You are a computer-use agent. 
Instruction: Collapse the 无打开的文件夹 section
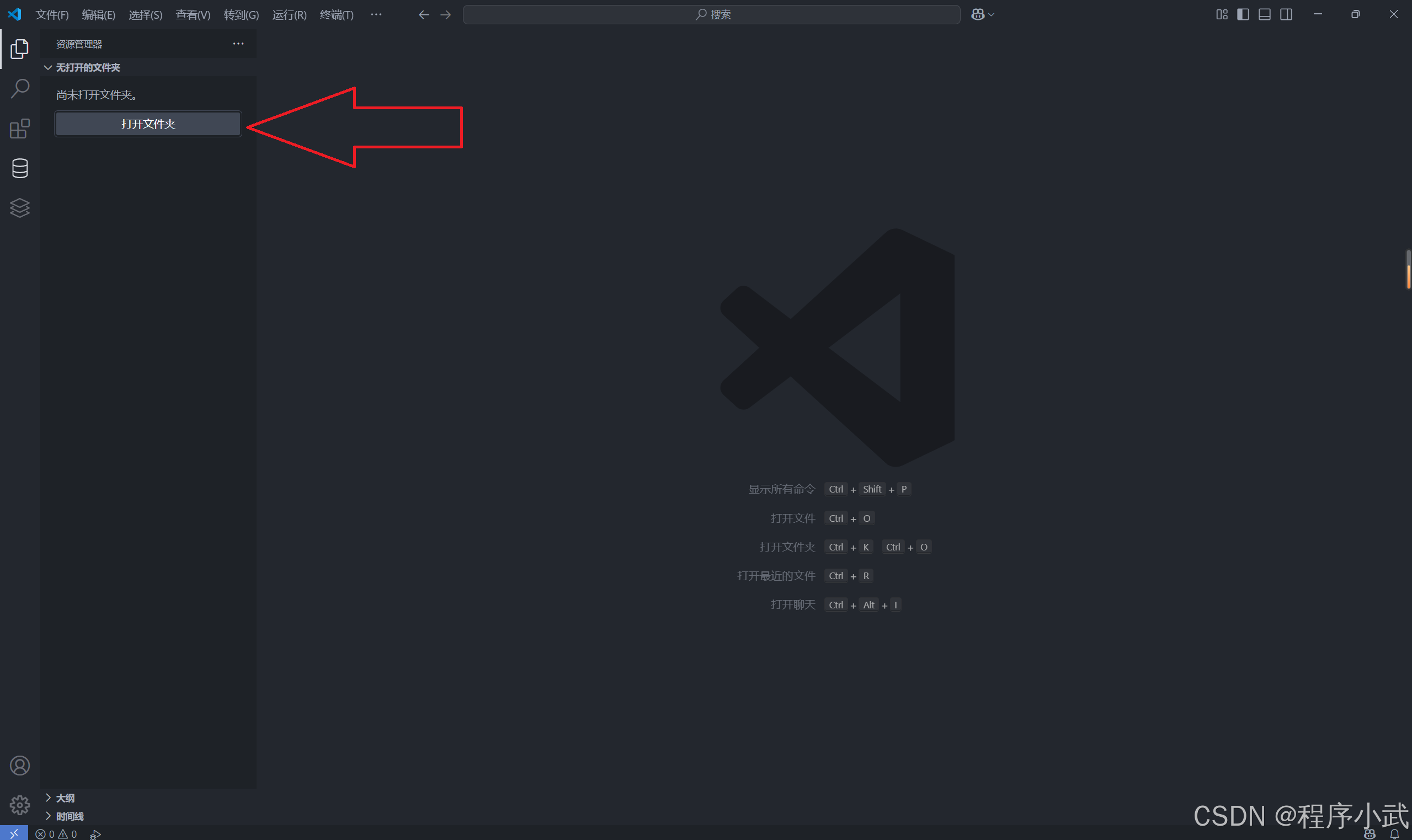tap(87, 67)
